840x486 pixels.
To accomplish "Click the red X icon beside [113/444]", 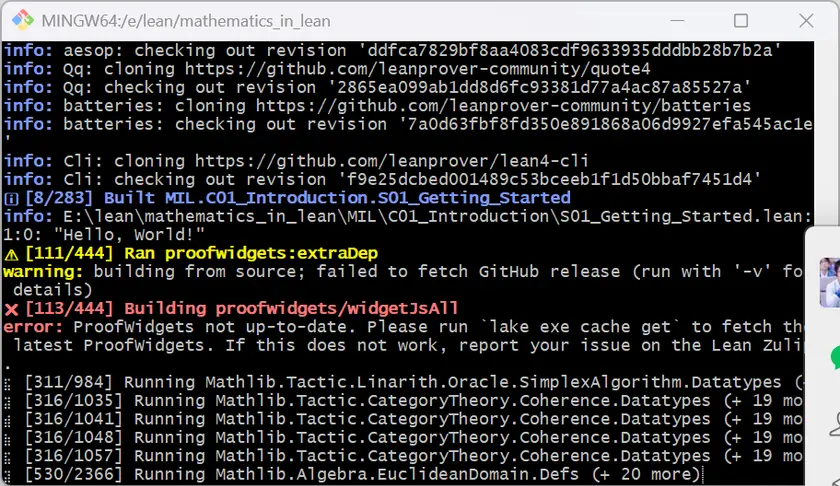I will coord(11,308).
